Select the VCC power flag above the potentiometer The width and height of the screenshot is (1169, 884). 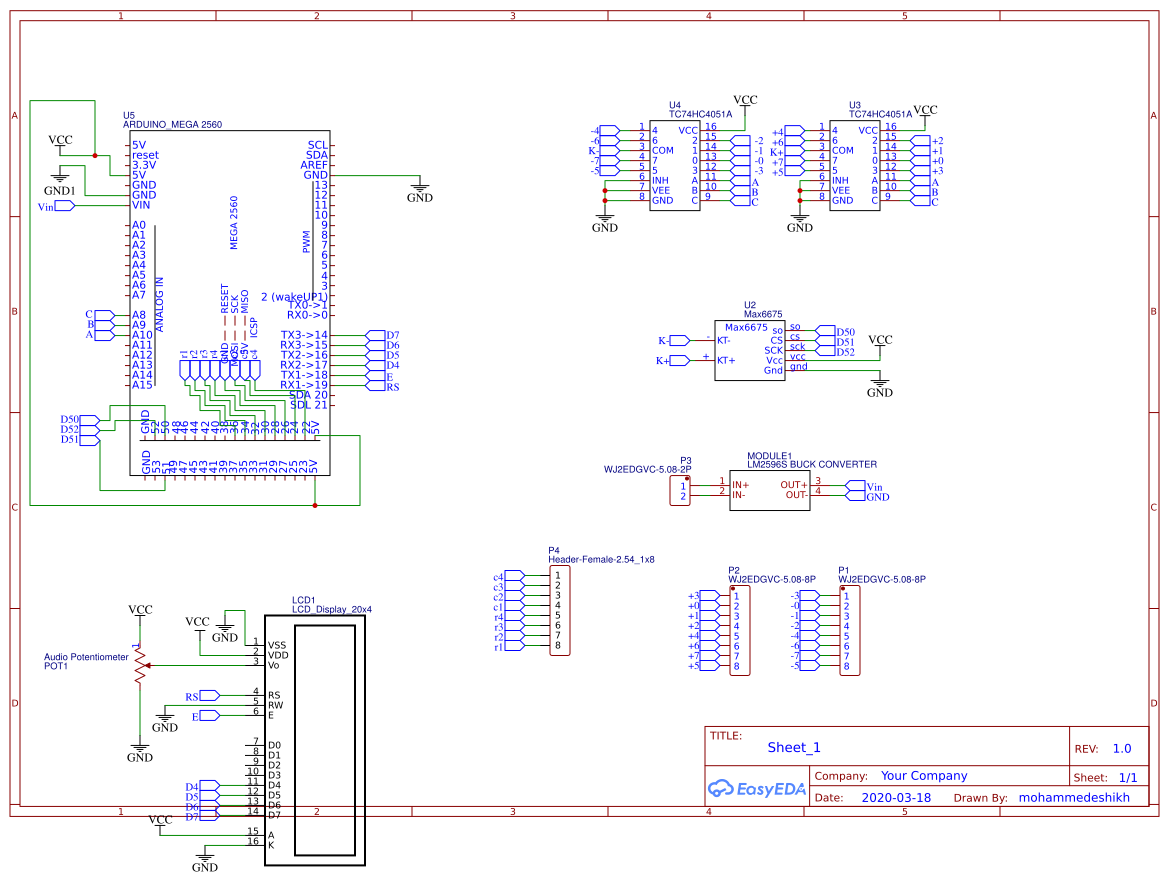point(140,613)
